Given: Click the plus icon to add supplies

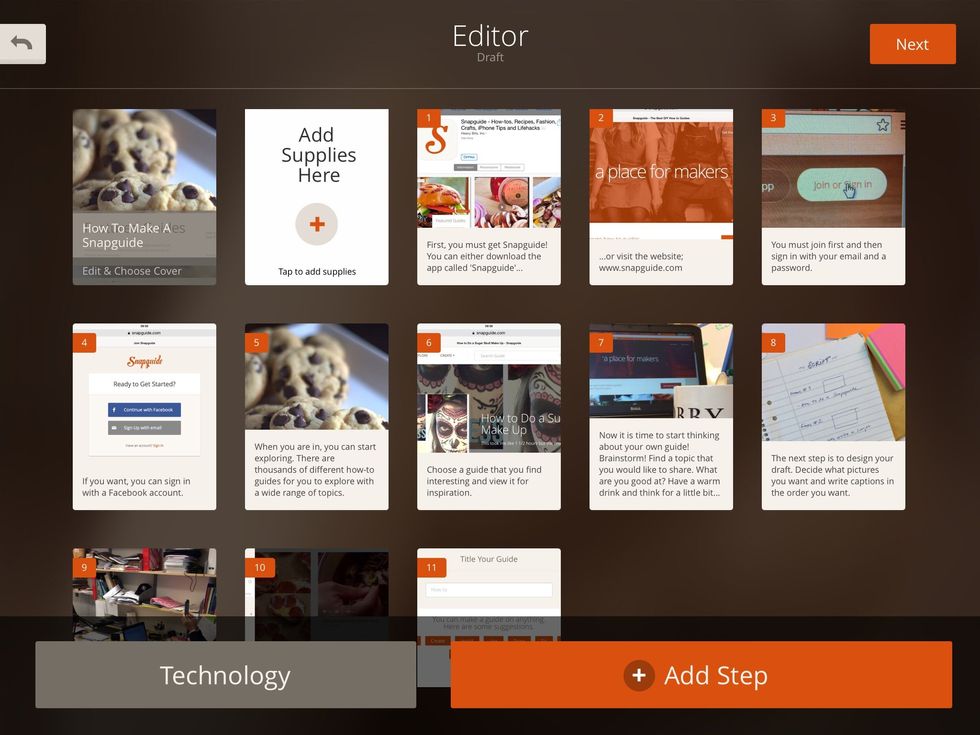Looking at the screenshot, I should click(x=317, y=224).
